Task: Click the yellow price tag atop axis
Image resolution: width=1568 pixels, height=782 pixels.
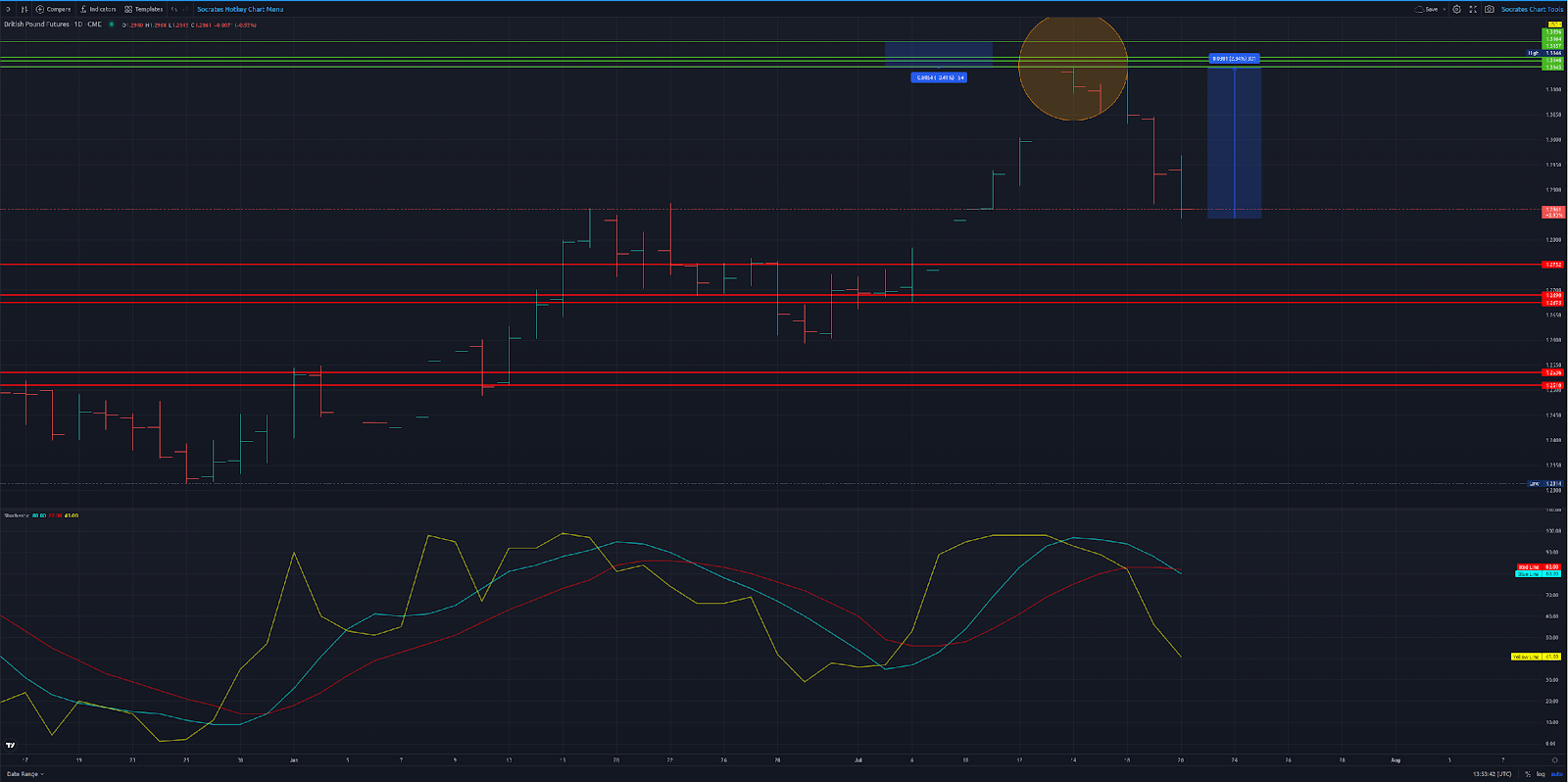Action: (x=1554, y=24)
